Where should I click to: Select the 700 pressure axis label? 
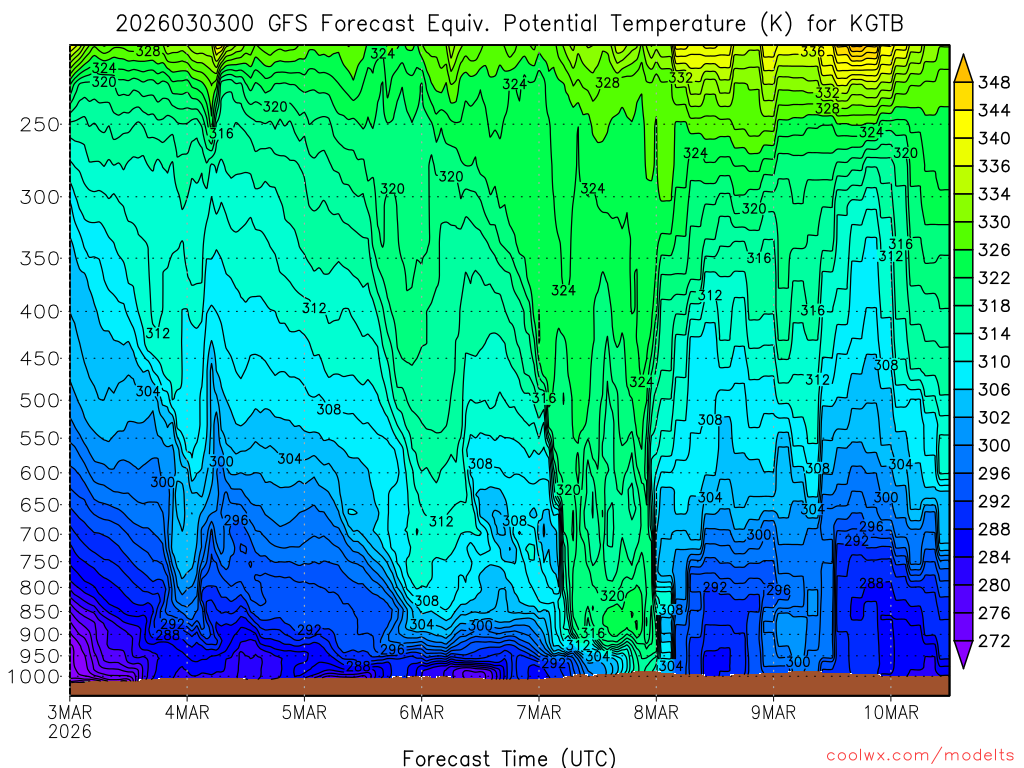(x=40, y=534)
